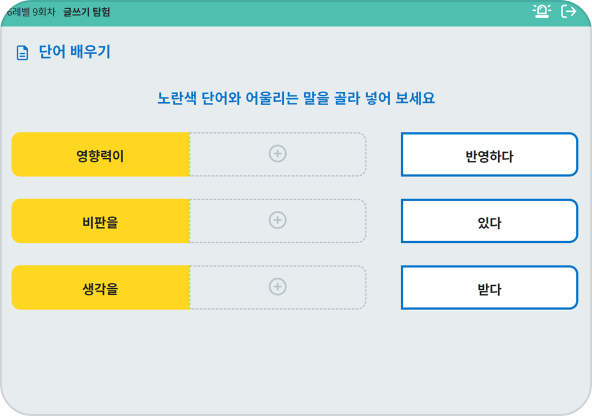
Task: Click the 단어 배우기 section heading
Action: coord(74,52)
